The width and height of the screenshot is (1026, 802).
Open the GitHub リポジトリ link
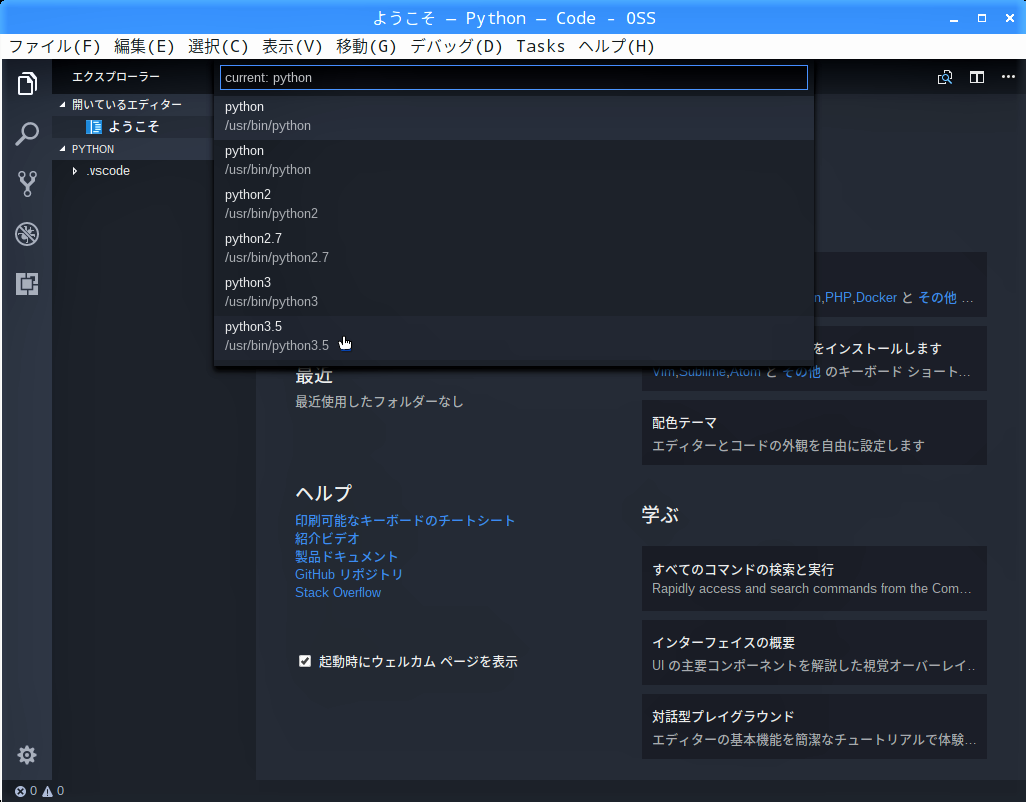point(349,574)
